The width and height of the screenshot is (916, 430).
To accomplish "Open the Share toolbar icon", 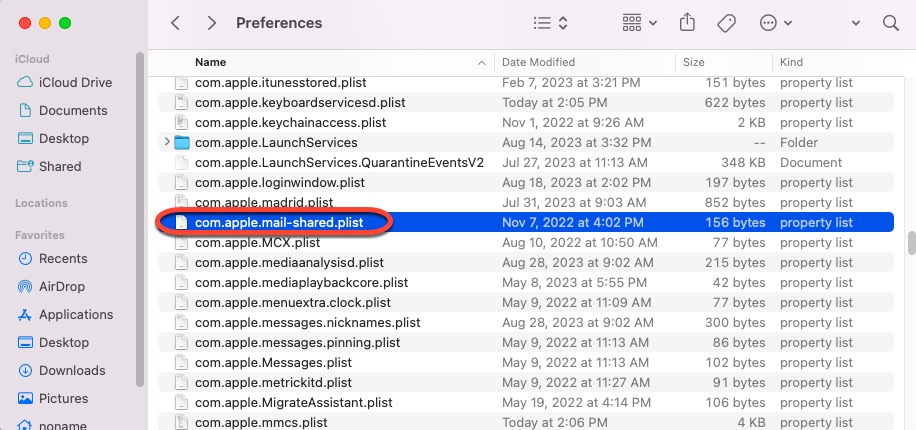I will coord(687,22).
